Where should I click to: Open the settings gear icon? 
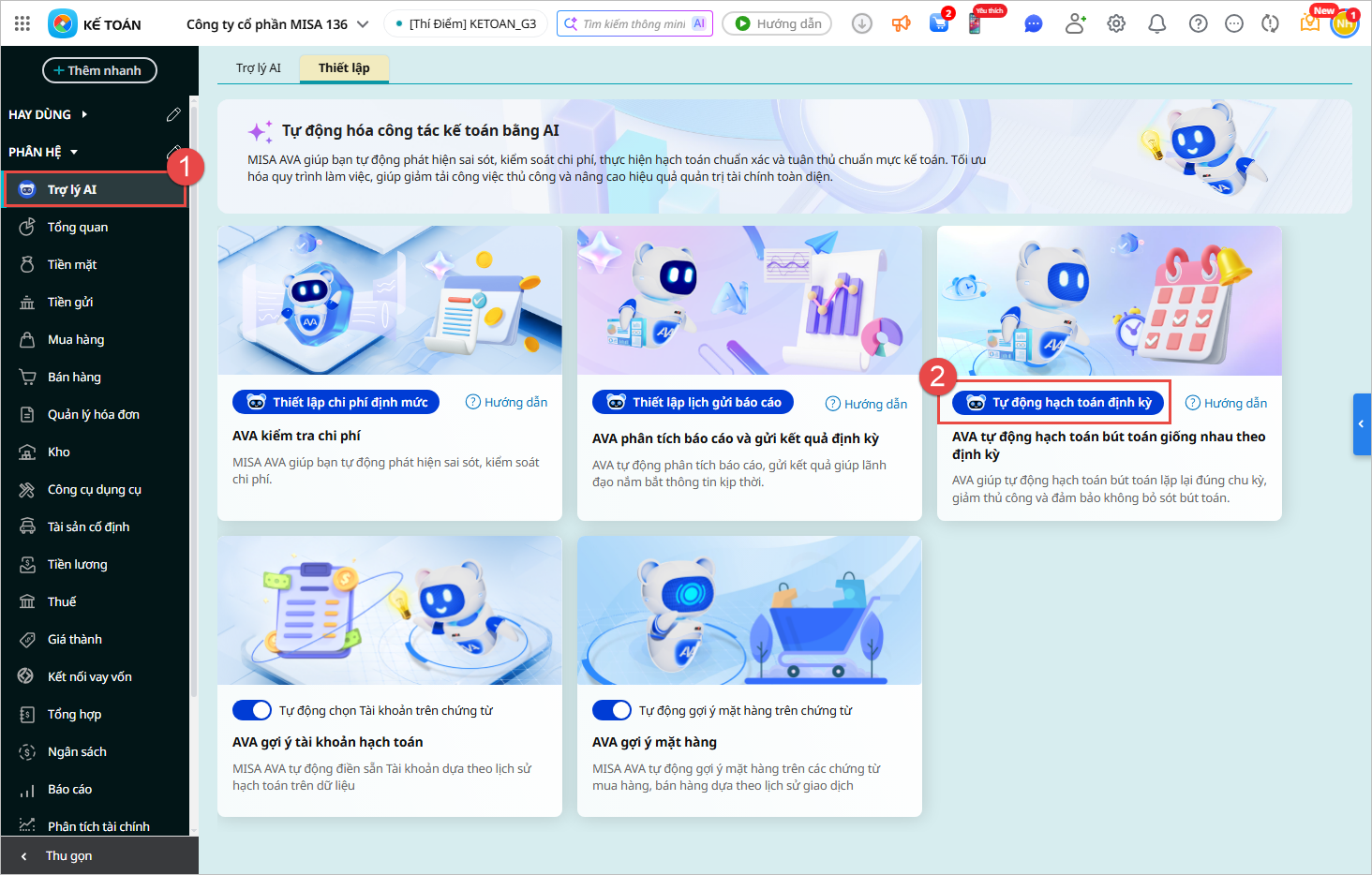1116,24
